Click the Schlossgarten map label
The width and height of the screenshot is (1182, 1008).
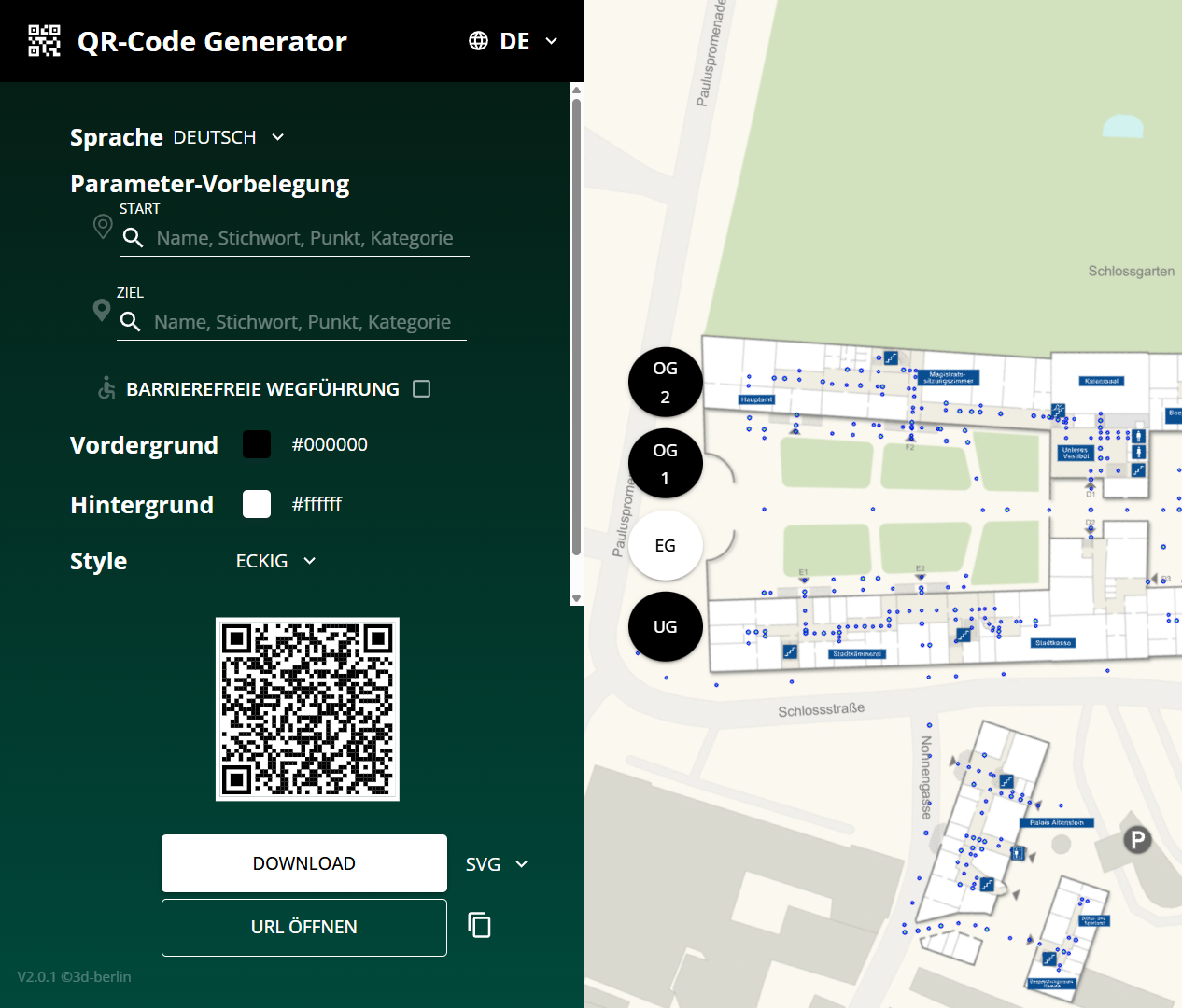coord(1131,271)
